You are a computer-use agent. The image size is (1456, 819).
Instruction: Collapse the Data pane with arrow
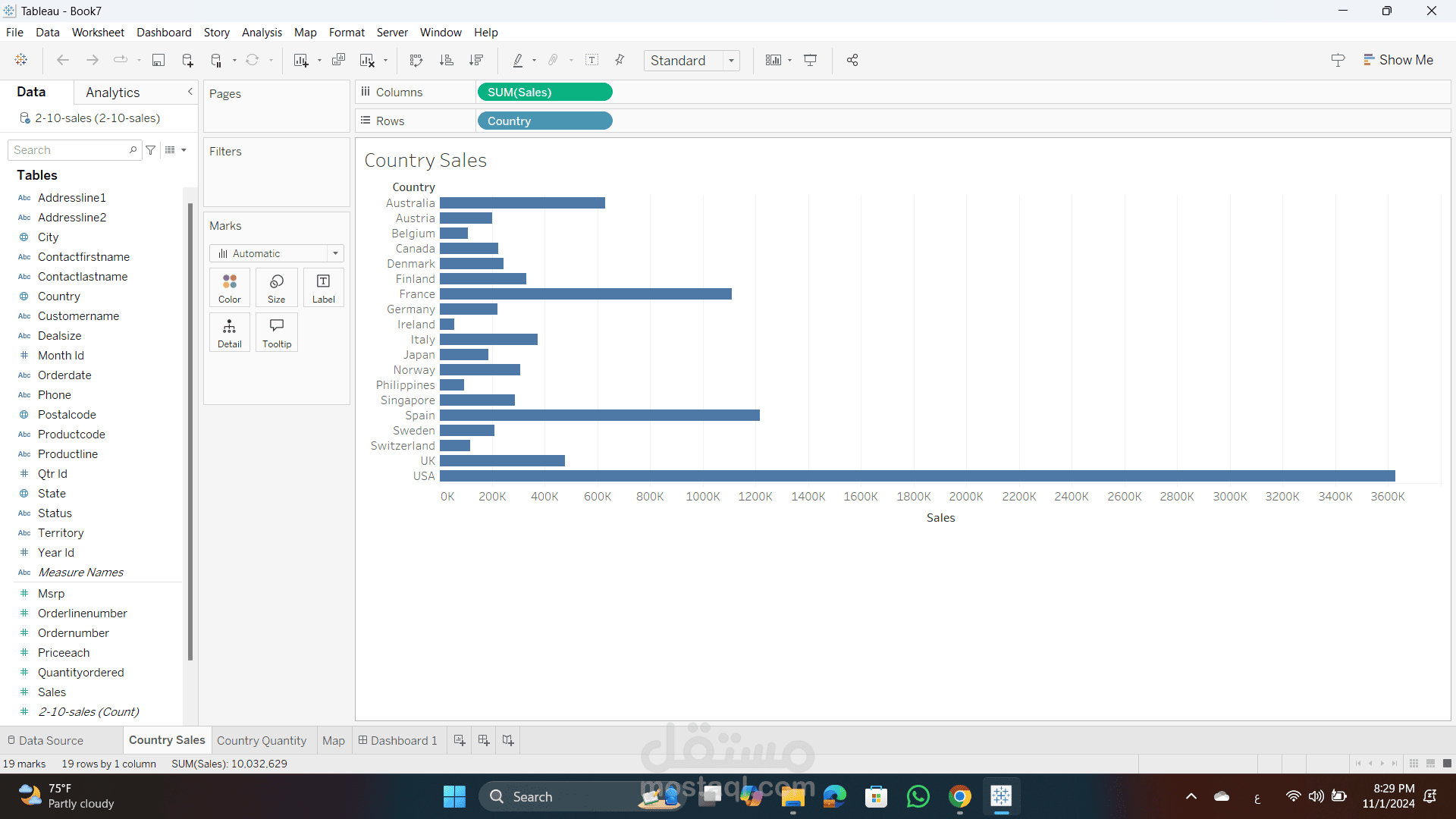coord(190,92)
